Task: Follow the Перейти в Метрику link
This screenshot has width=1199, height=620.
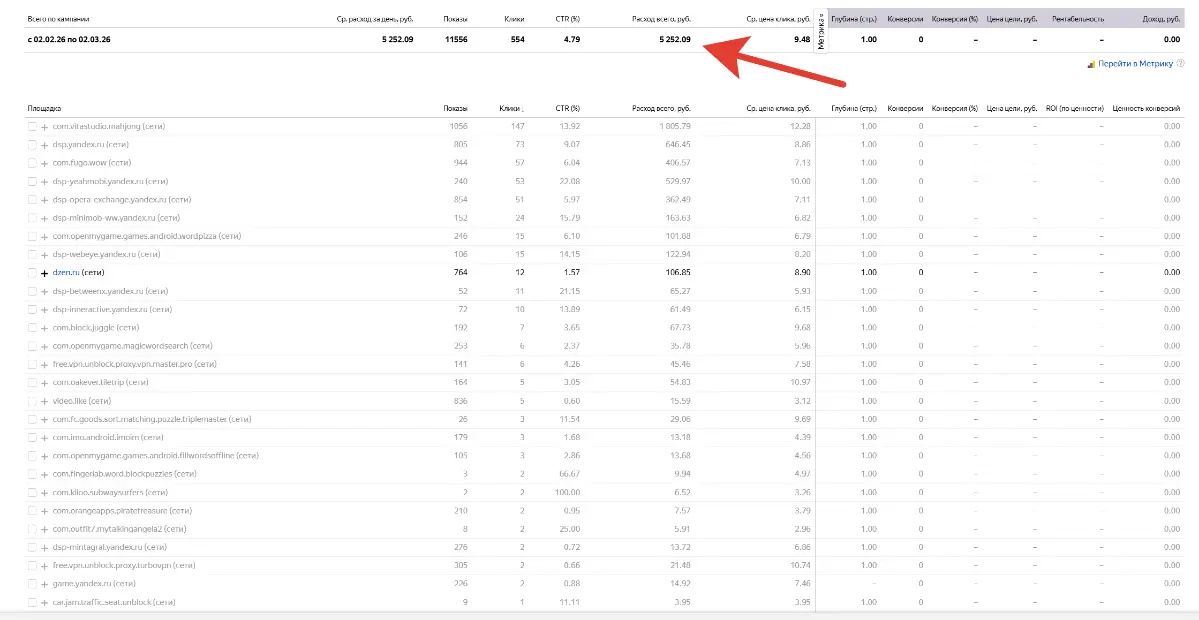Action: 1135,64
